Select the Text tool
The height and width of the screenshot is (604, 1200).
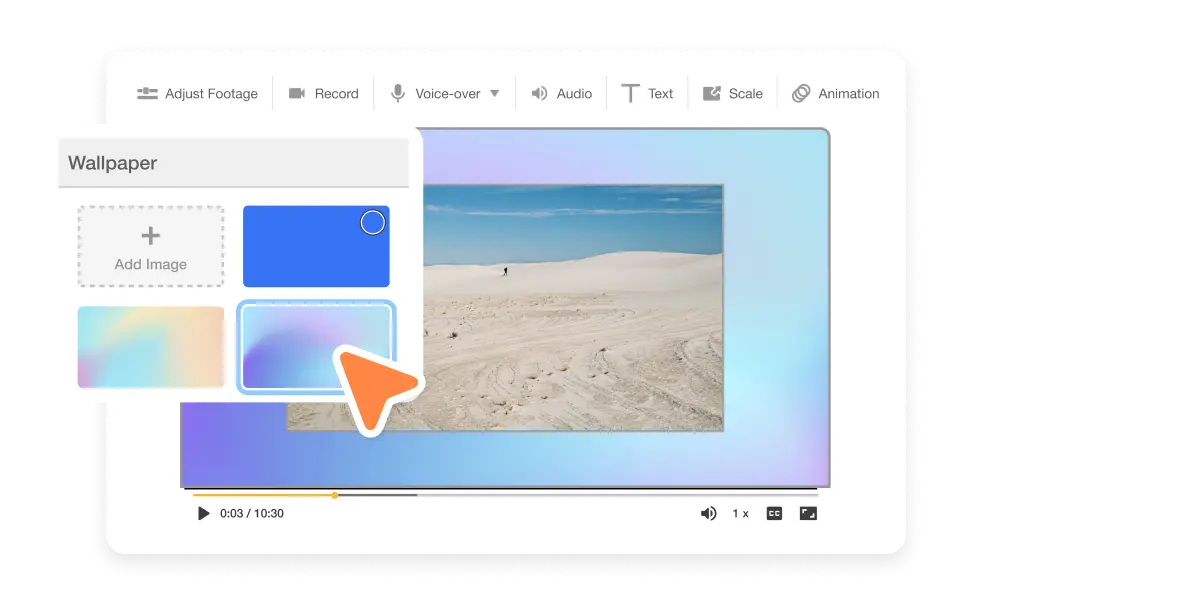point(647,93)
